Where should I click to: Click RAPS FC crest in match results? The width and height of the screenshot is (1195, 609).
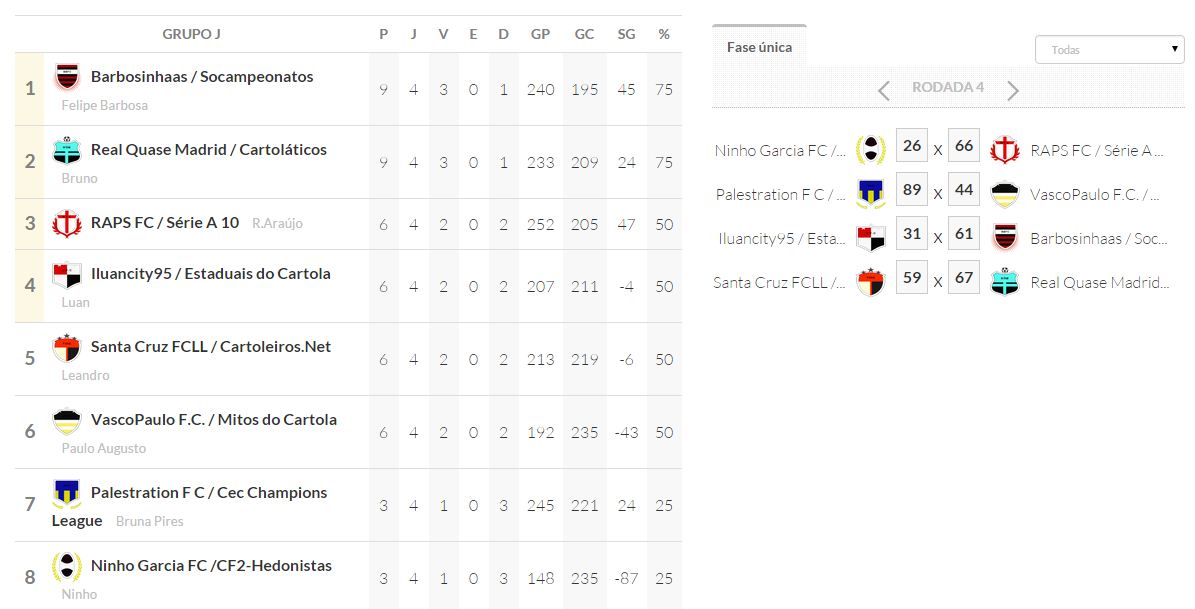click(1004, 151)
